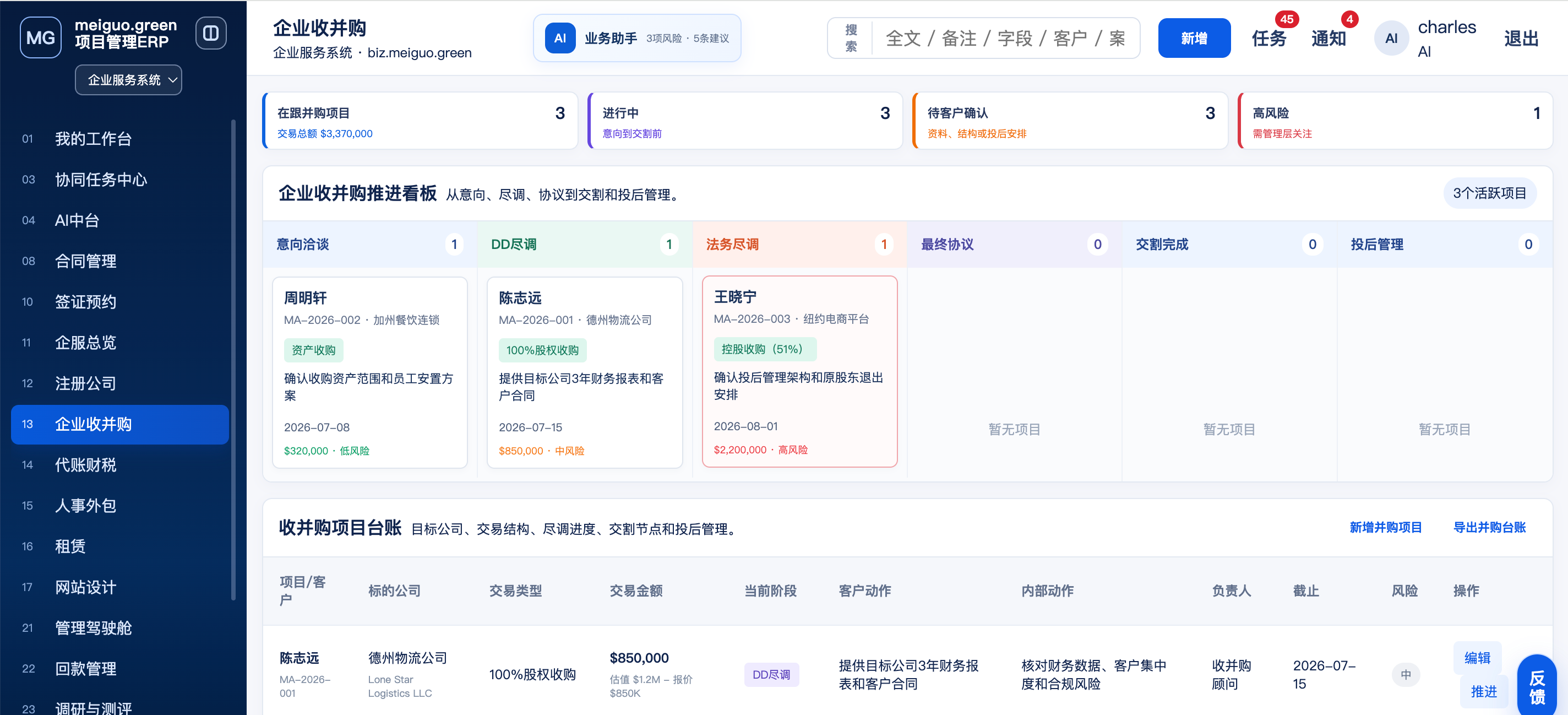This screenshot has width=1568, height=715.
Task: Open 任务 with 45 badge
Action: (x=1269, y=39)
